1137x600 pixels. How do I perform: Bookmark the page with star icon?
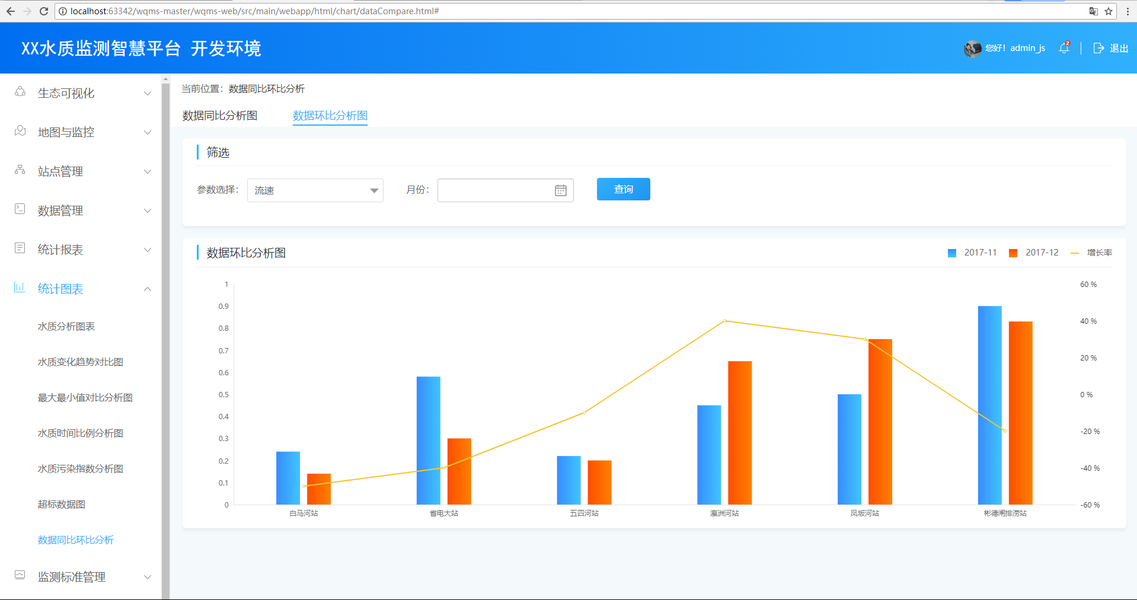click(x=1108, y=11)
